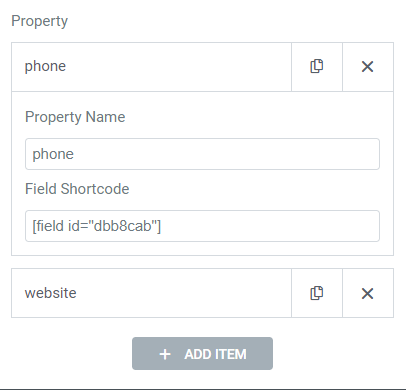Click empty area right of phone title
Viewport: 406px width, 390px height.
tap(178, 67)
